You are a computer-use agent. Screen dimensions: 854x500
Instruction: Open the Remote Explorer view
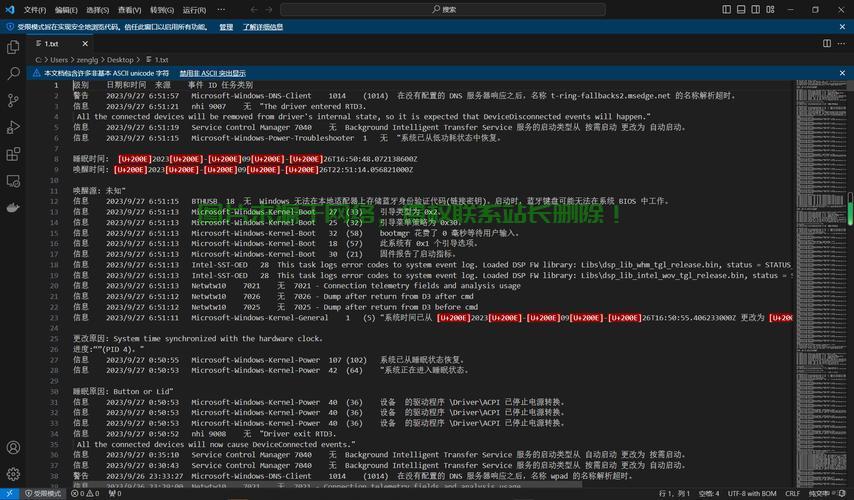(13, 181)
